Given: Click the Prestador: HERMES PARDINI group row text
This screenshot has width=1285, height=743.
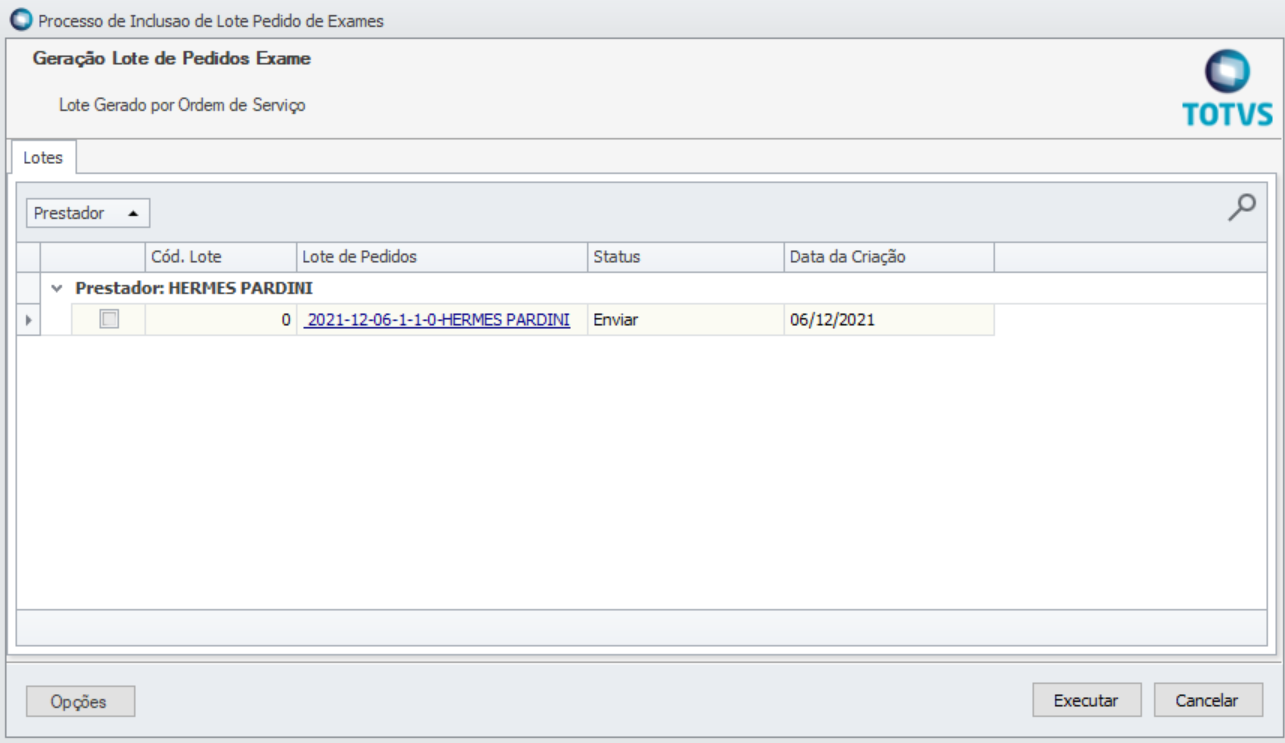Looking at the screenshot, I should [194, 288].
